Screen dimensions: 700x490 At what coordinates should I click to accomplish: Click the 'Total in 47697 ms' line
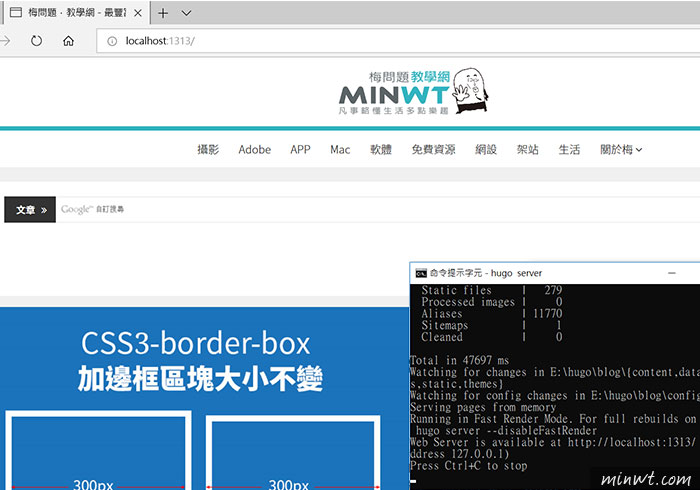click(x=459, y=360)
